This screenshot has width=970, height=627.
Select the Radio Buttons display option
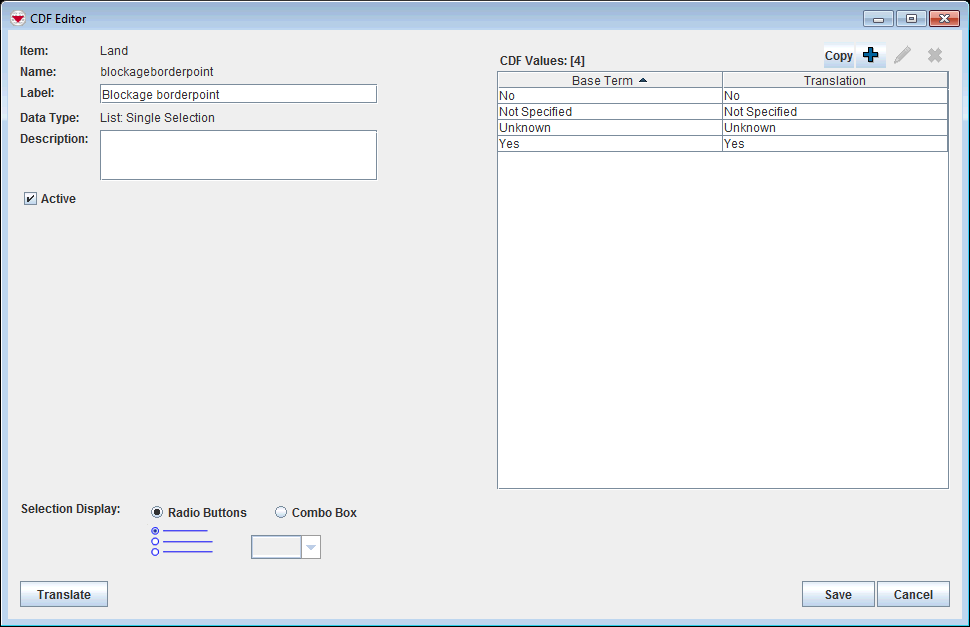(157, 513)
